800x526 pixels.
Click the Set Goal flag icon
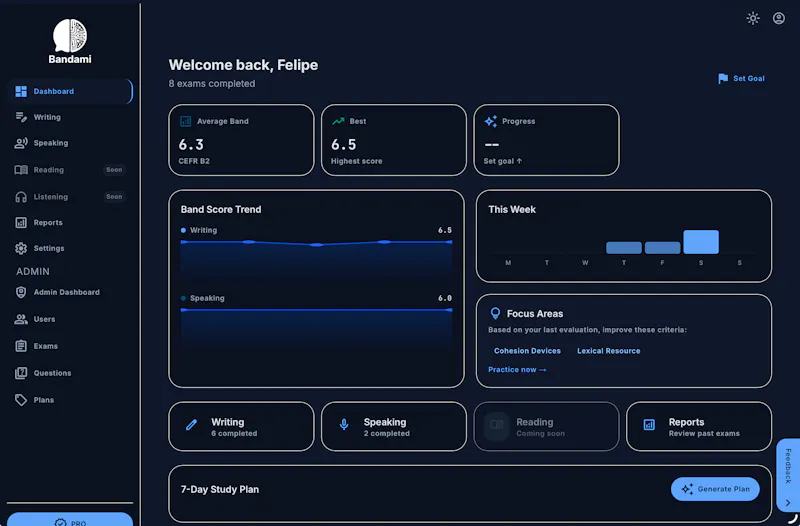[x=723, y=79]
